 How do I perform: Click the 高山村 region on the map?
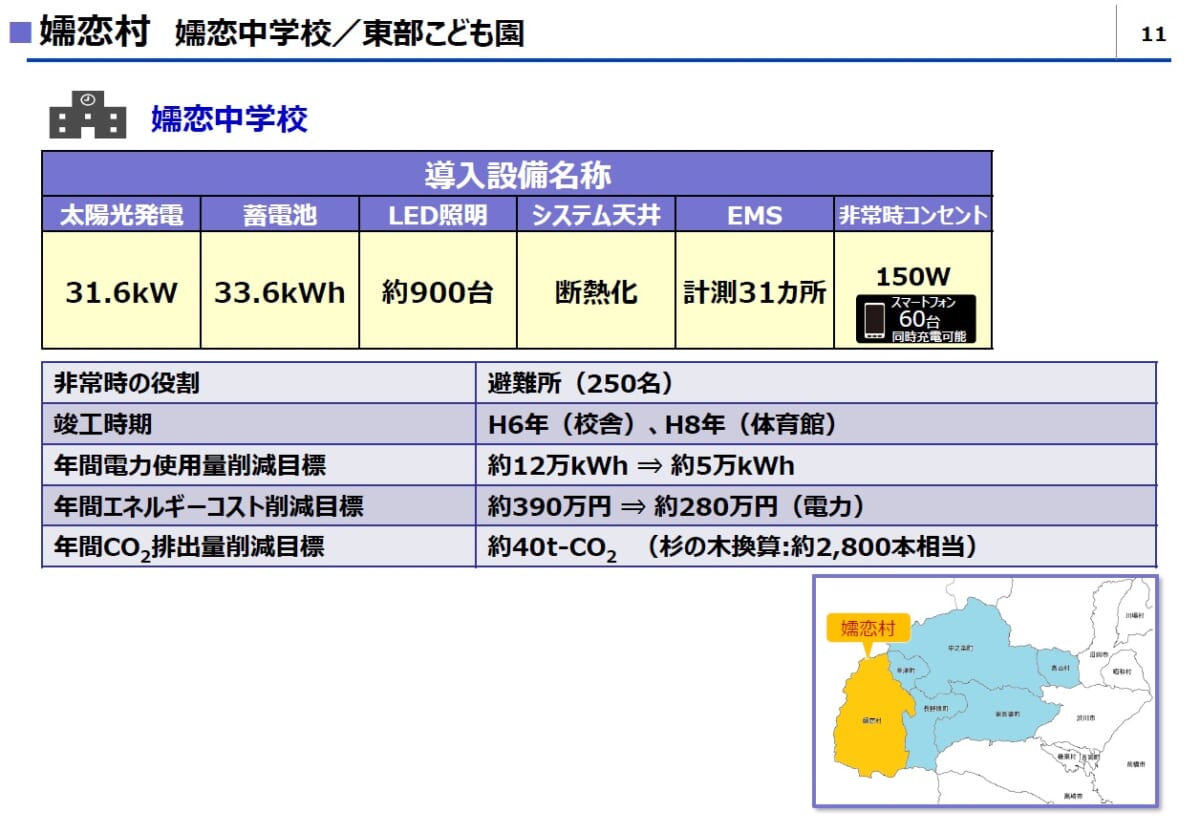pos(1058,668)
